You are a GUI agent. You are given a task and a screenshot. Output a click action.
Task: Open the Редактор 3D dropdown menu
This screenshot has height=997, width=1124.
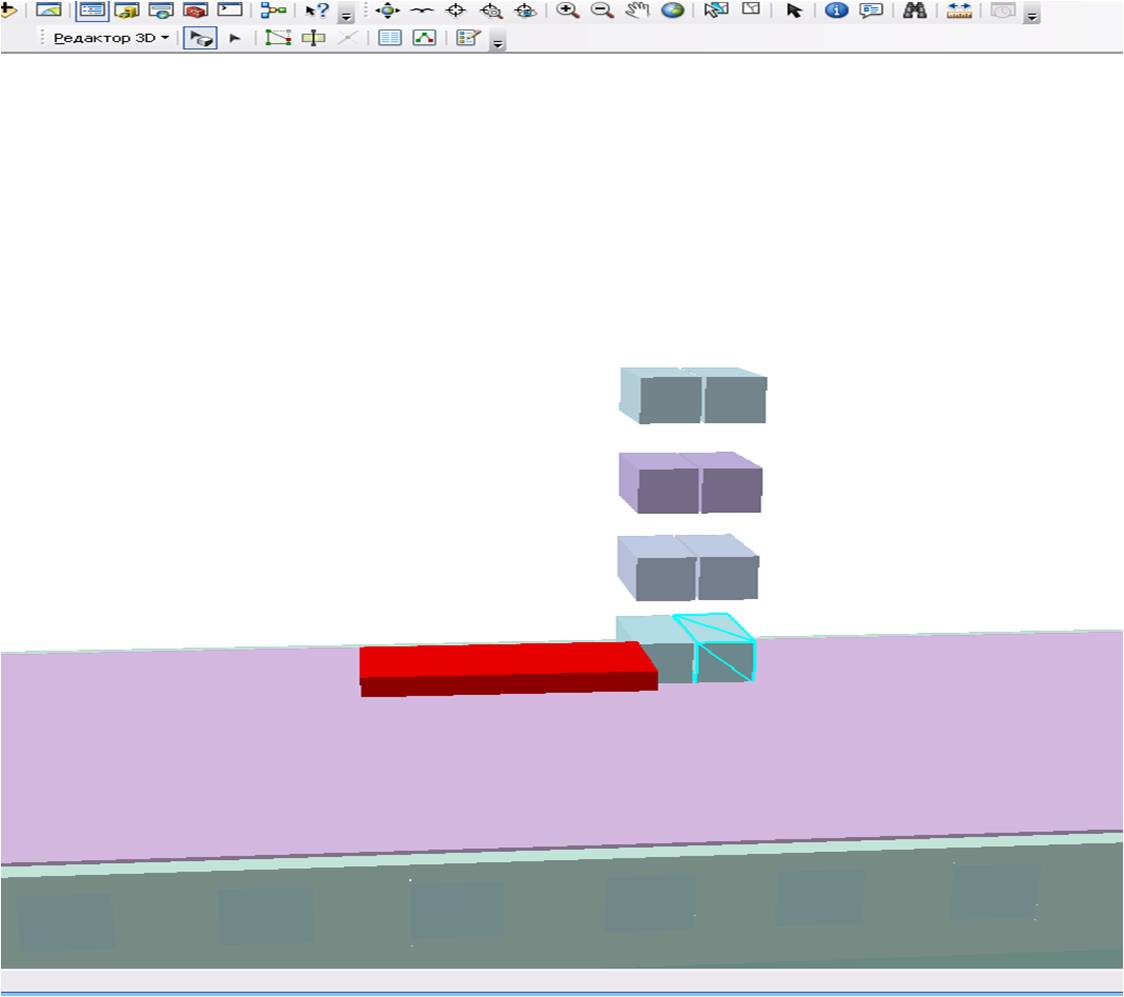tap(111, 38)
